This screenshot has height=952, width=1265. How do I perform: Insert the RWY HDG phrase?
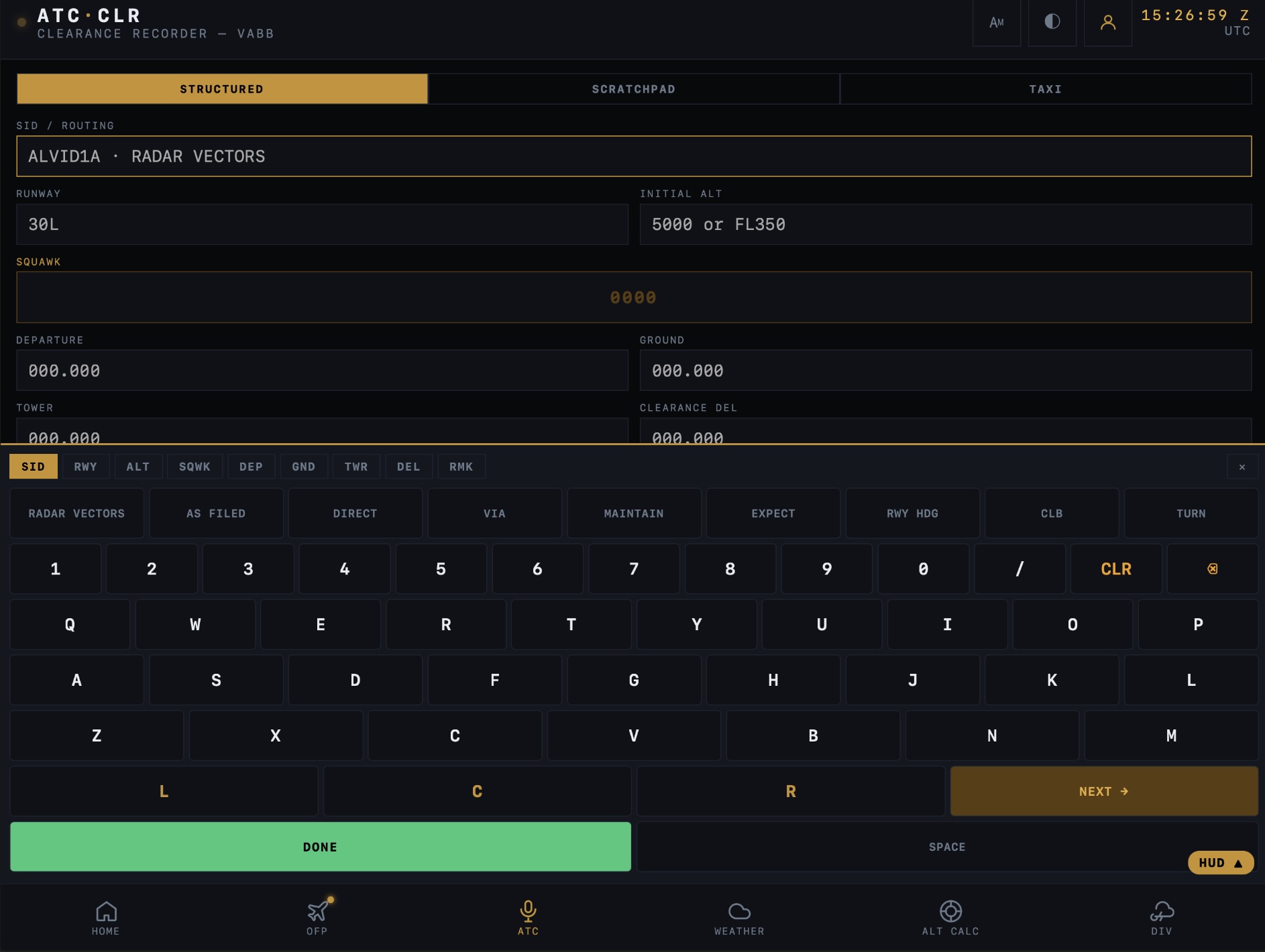click(x=913, y=514)
